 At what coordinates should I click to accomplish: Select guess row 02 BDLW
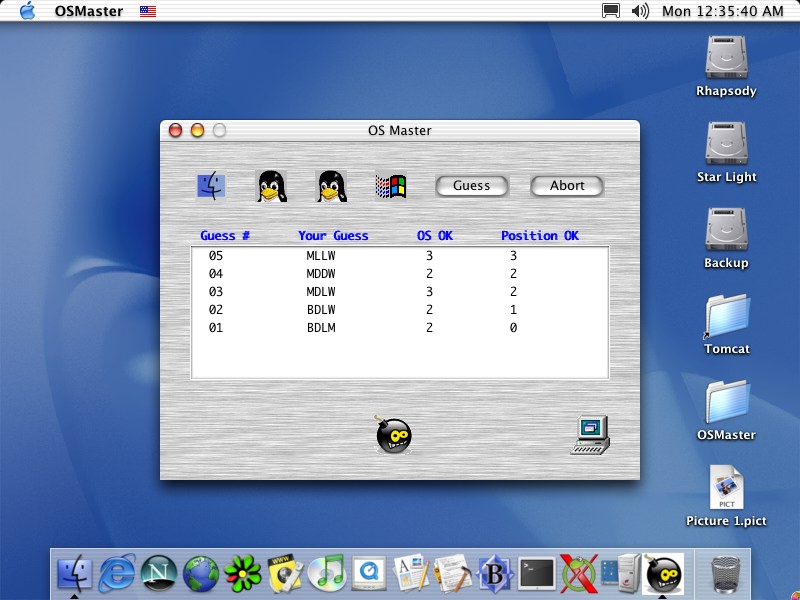(x=399, y=309)
